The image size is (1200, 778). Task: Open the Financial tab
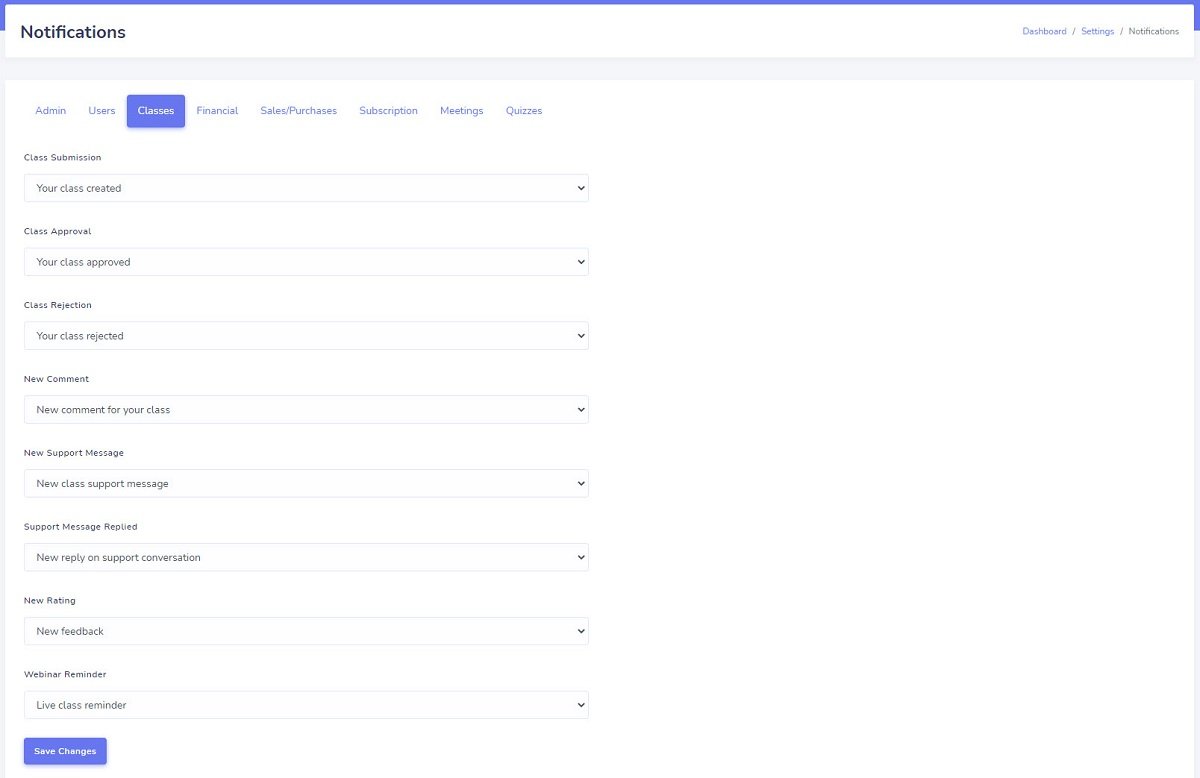217,111
